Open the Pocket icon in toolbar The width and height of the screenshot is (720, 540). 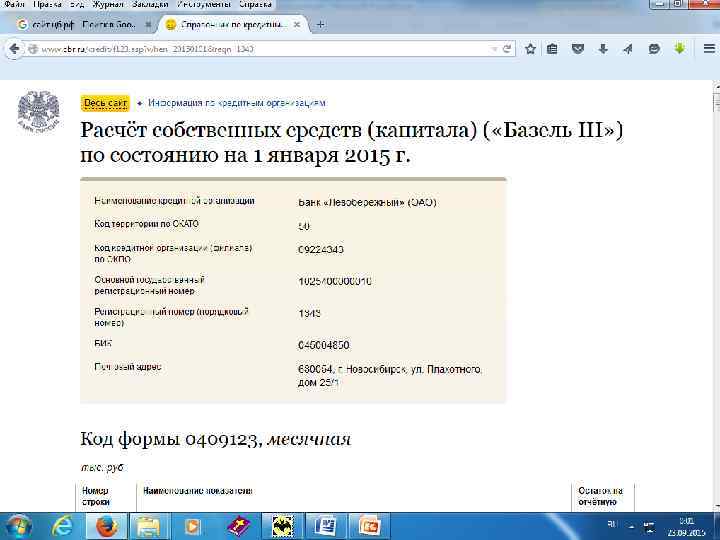tap(578, 49)
